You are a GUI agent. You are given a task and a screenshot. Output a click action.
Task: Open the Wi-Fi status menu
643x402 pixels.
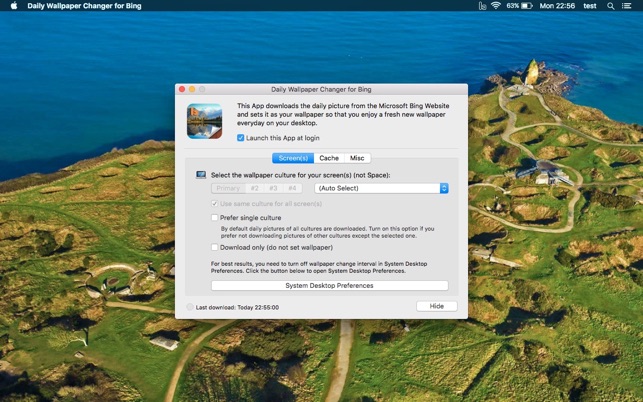click(495, 6)
